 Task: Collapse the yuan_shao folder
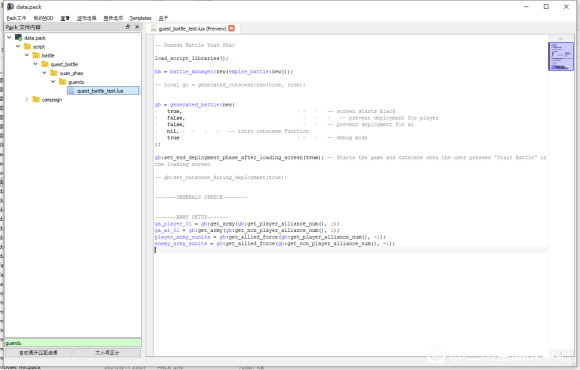tap(45, 73)
